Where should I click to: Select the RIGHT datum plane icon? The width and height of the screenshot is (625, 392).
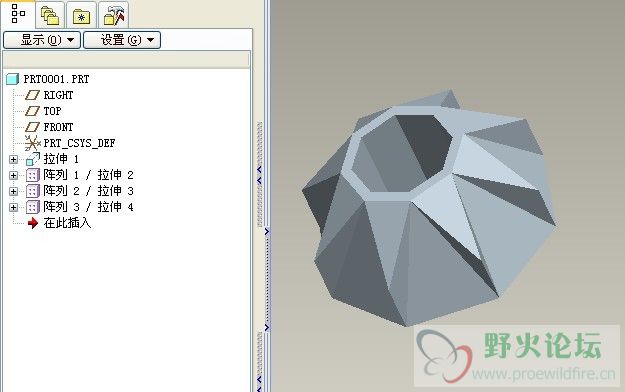coord(33,95)
